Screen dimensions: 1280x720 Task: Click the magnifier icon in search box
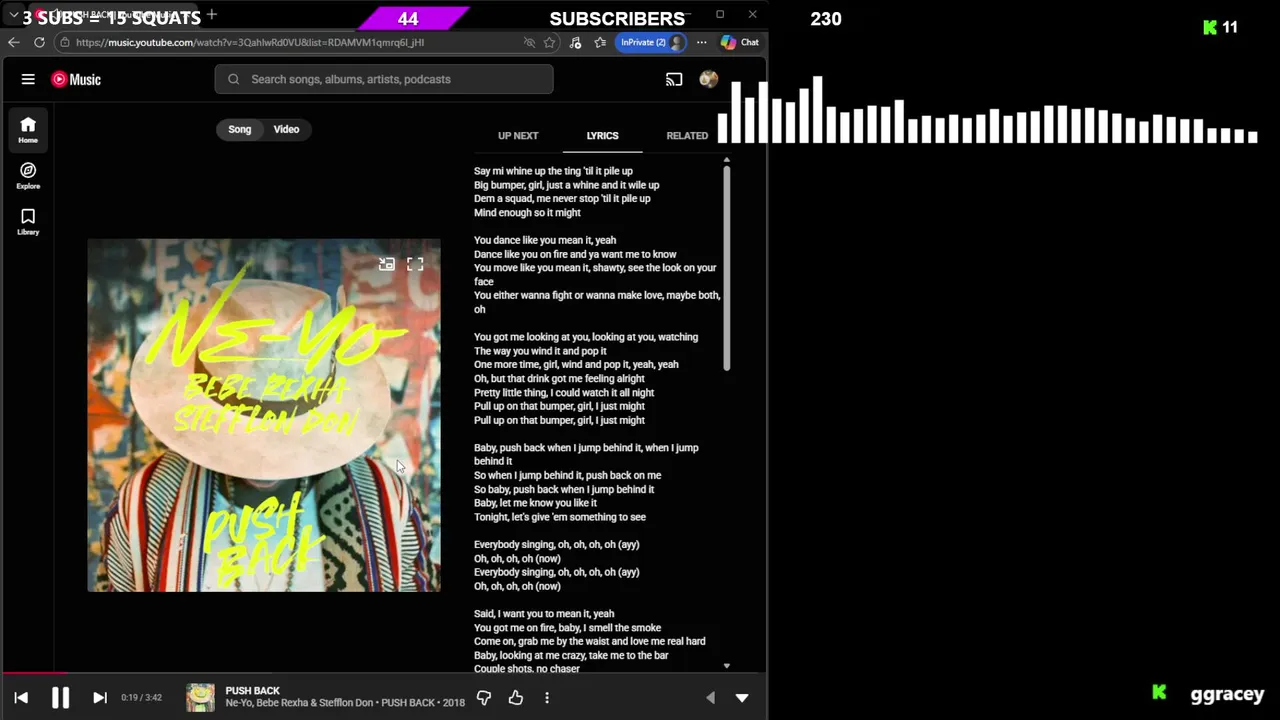[x=233, y=79]
